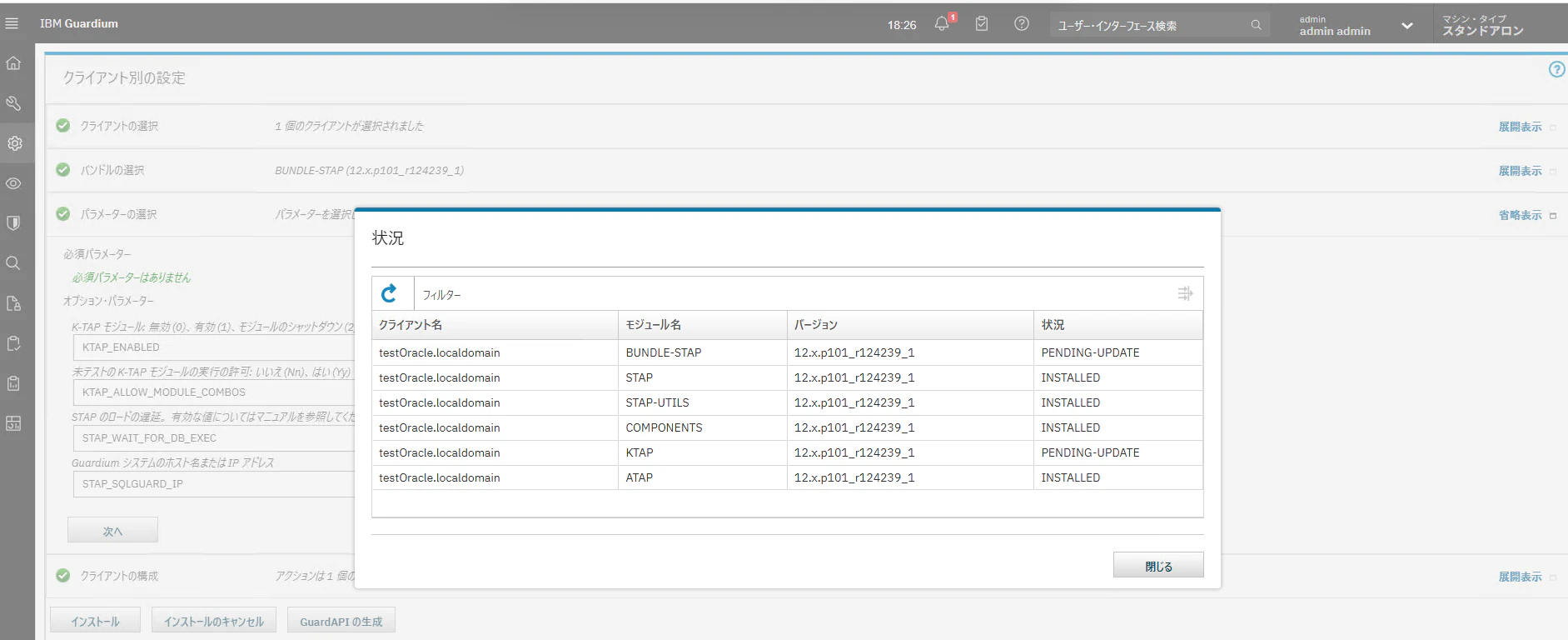Click the スタンドアロン machine type label

coord(1483,31)
